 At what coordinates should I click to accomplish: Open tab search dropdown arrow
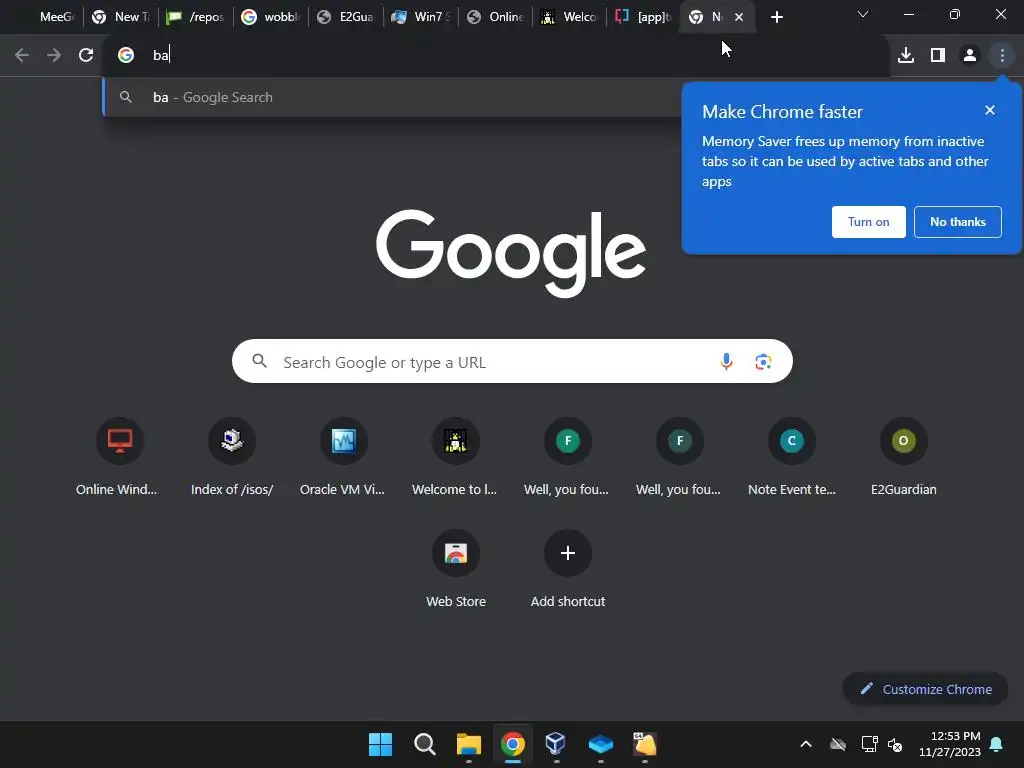(863, 14)
